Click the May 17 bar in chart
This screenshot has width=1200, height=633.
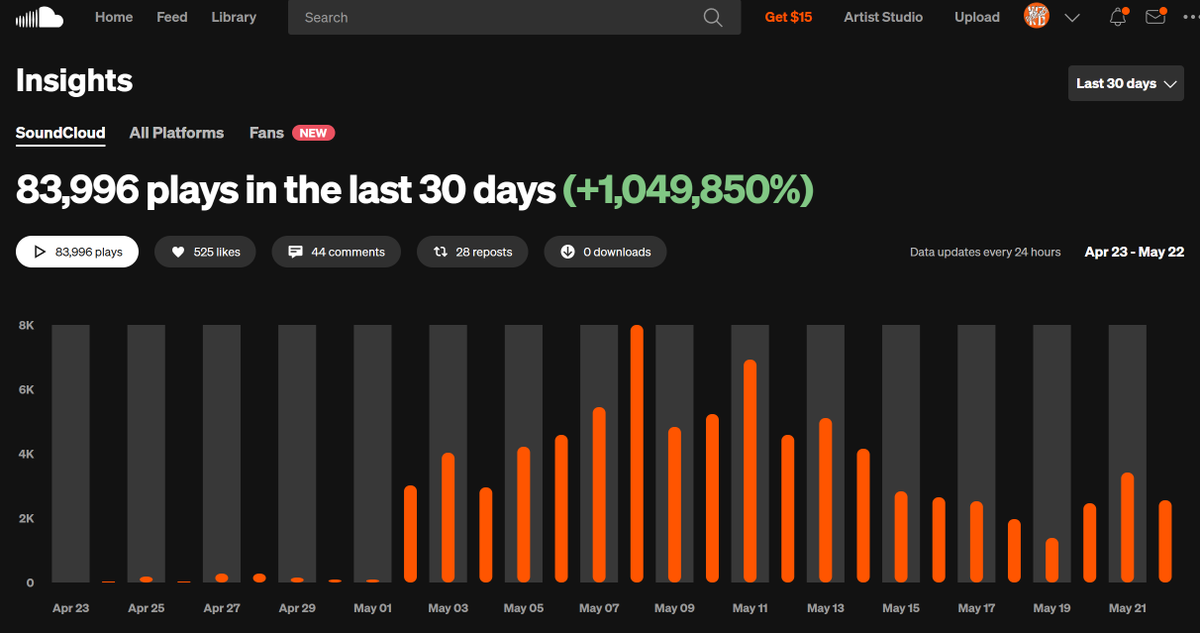(x=976, y=542)
